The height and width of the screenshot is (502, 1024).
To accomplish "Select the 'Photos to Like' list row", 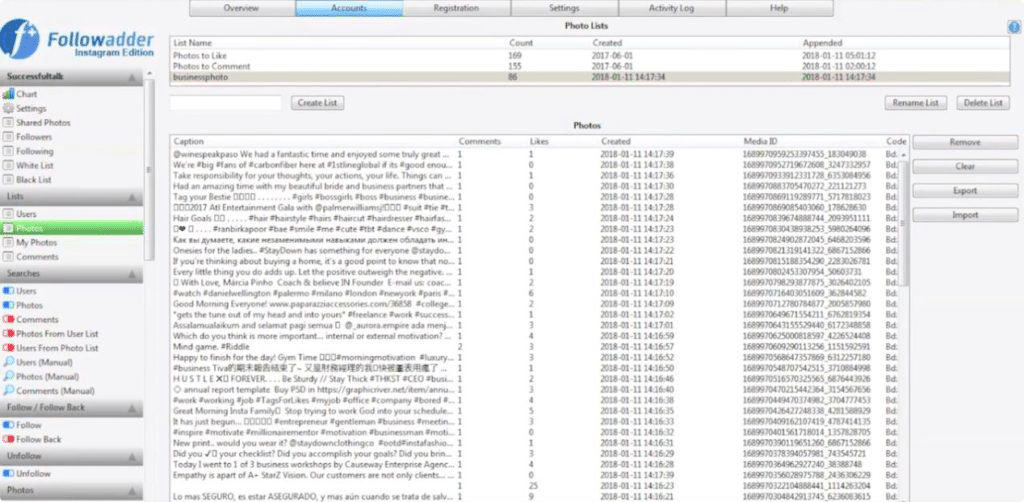I will tap(588, 56).
